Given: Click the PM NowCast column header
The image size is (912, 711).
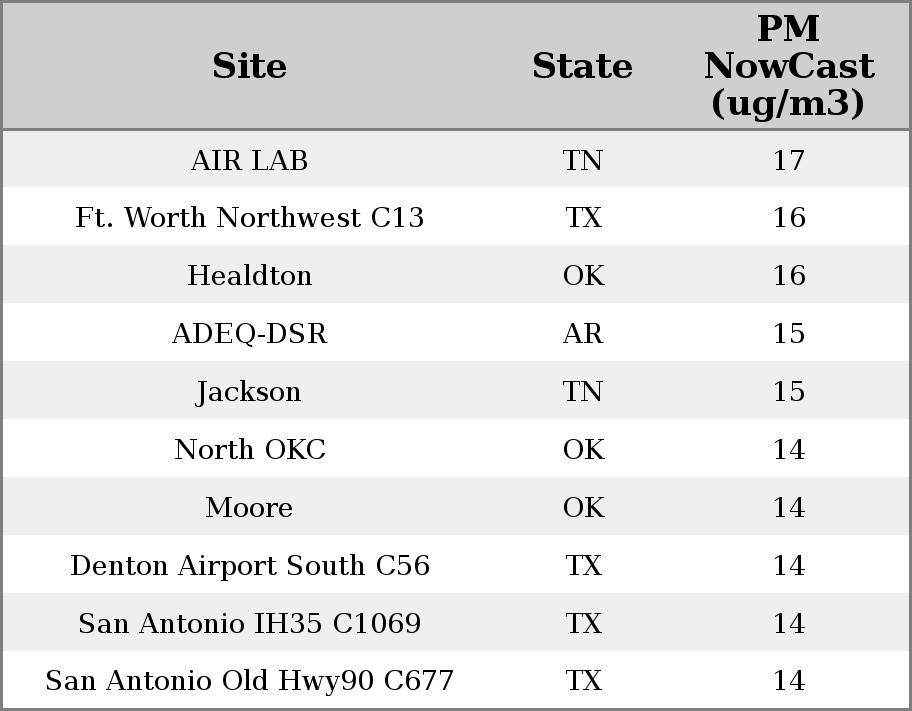Looking at the screenshot, I should coord(788,66).
